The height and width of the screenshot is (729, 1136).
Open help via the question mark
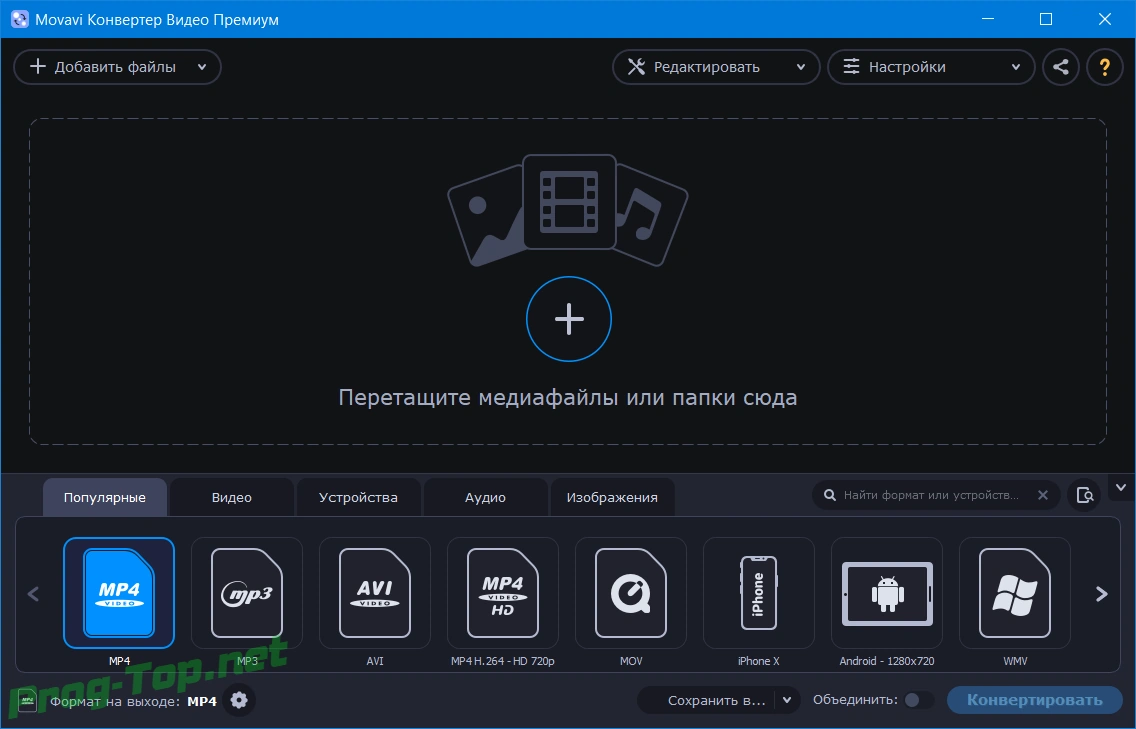coord(1105,67)
